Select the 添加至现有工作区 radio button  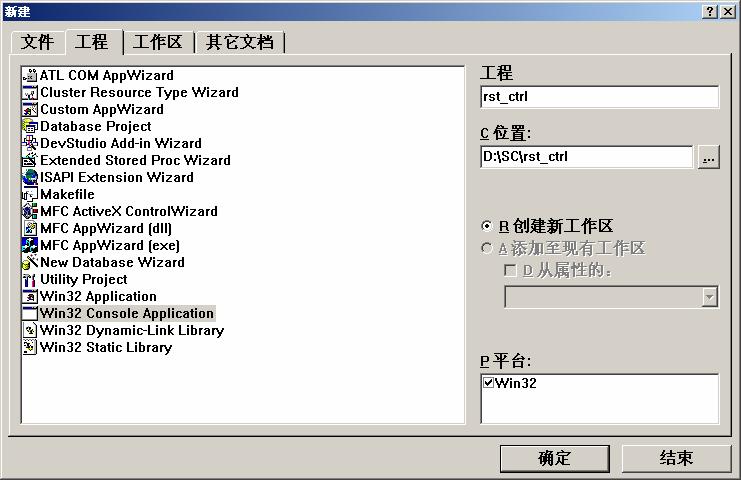pos(486,248)
